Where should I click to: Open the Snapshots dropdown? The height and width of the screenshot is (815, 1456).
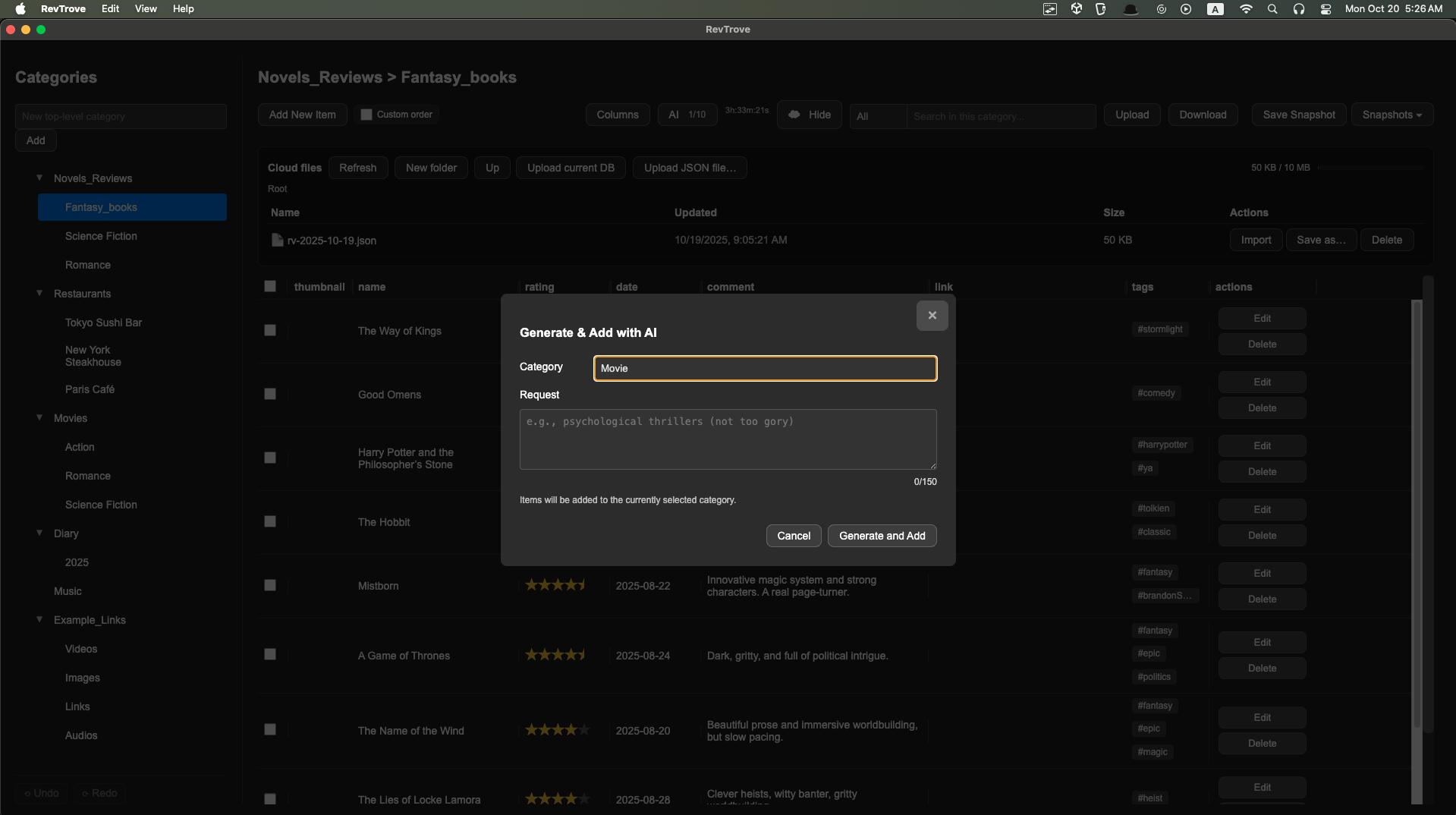click(1392, 114)
